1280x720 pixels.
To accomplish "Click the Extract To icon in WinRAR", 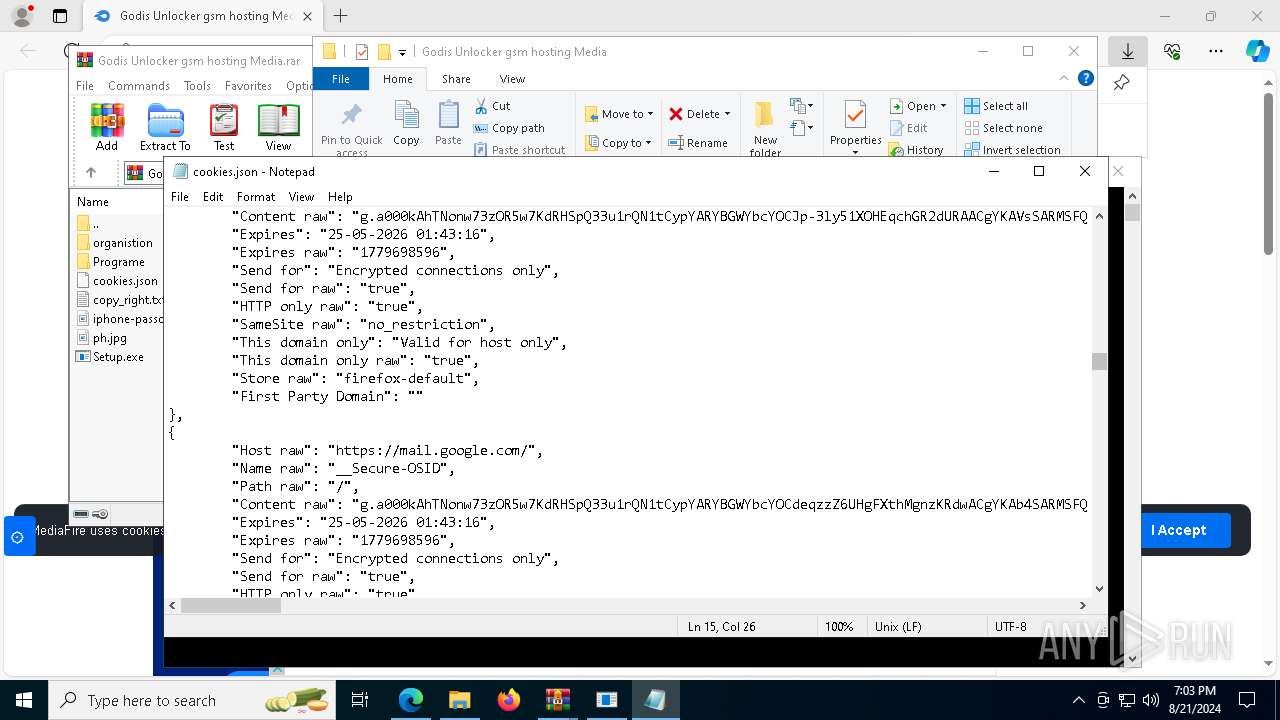I will tap(165, 128).
